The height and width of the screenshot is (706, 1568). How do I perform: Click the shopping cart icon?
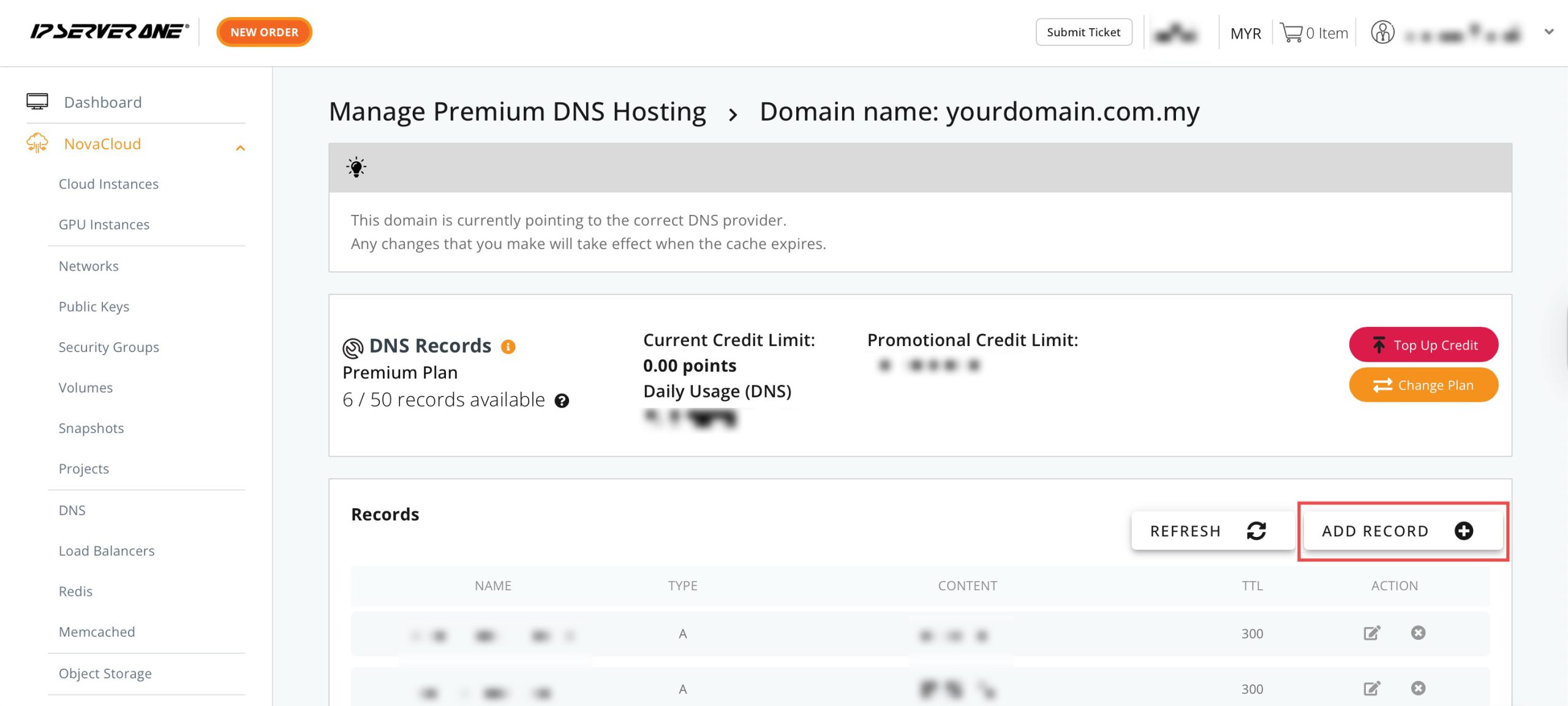point(1291,32)
